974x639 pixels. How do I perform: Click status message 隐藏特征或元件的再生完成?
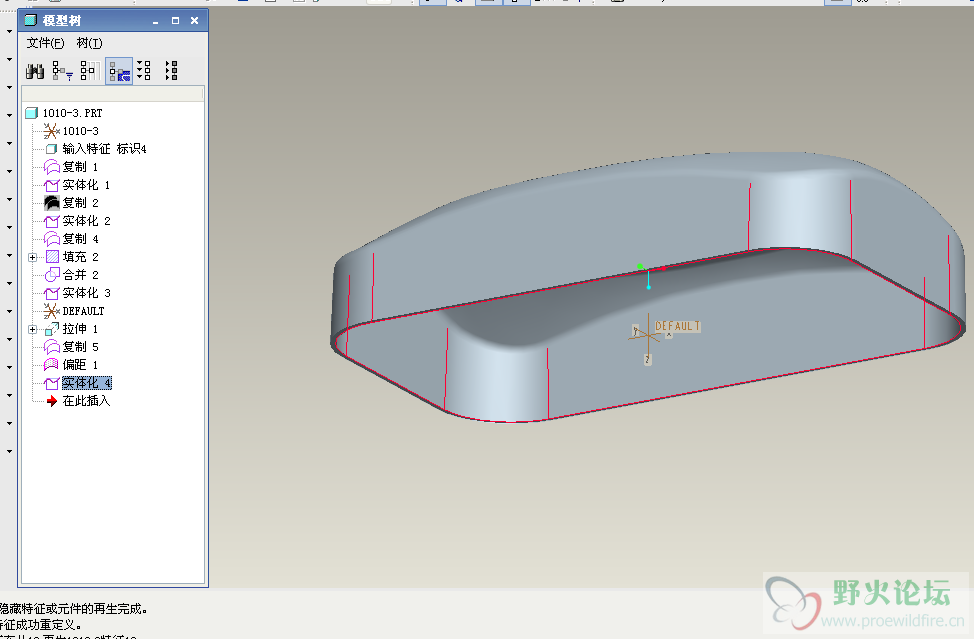click(x=73, y=609)
